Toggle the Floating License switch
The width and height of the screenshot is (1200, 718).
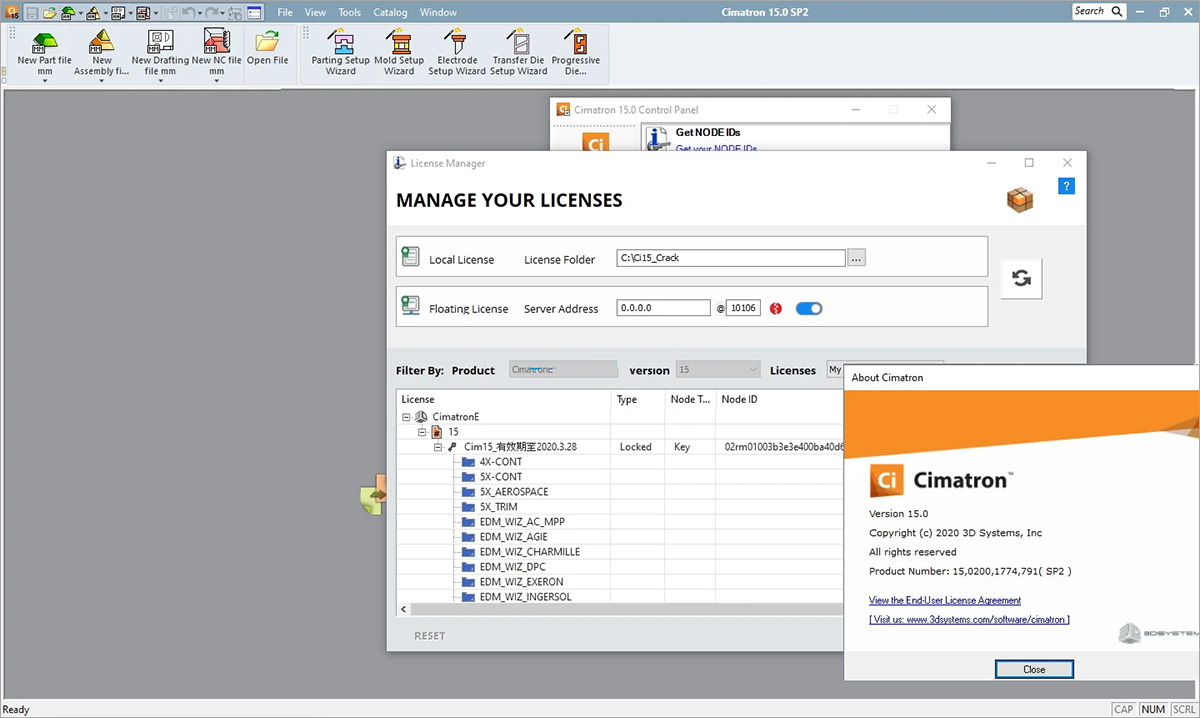(809, 309)
